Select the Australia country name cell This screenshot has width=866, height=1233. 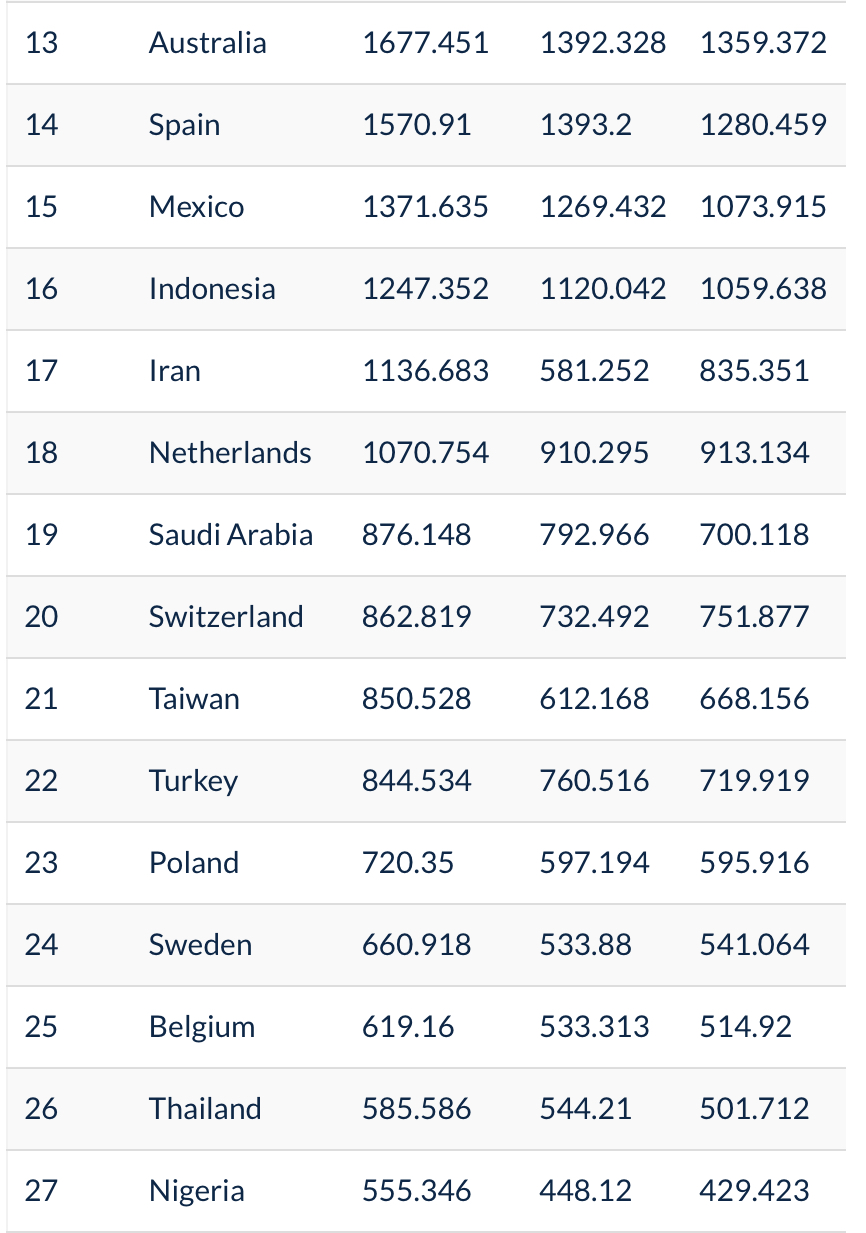click(208, 43)
